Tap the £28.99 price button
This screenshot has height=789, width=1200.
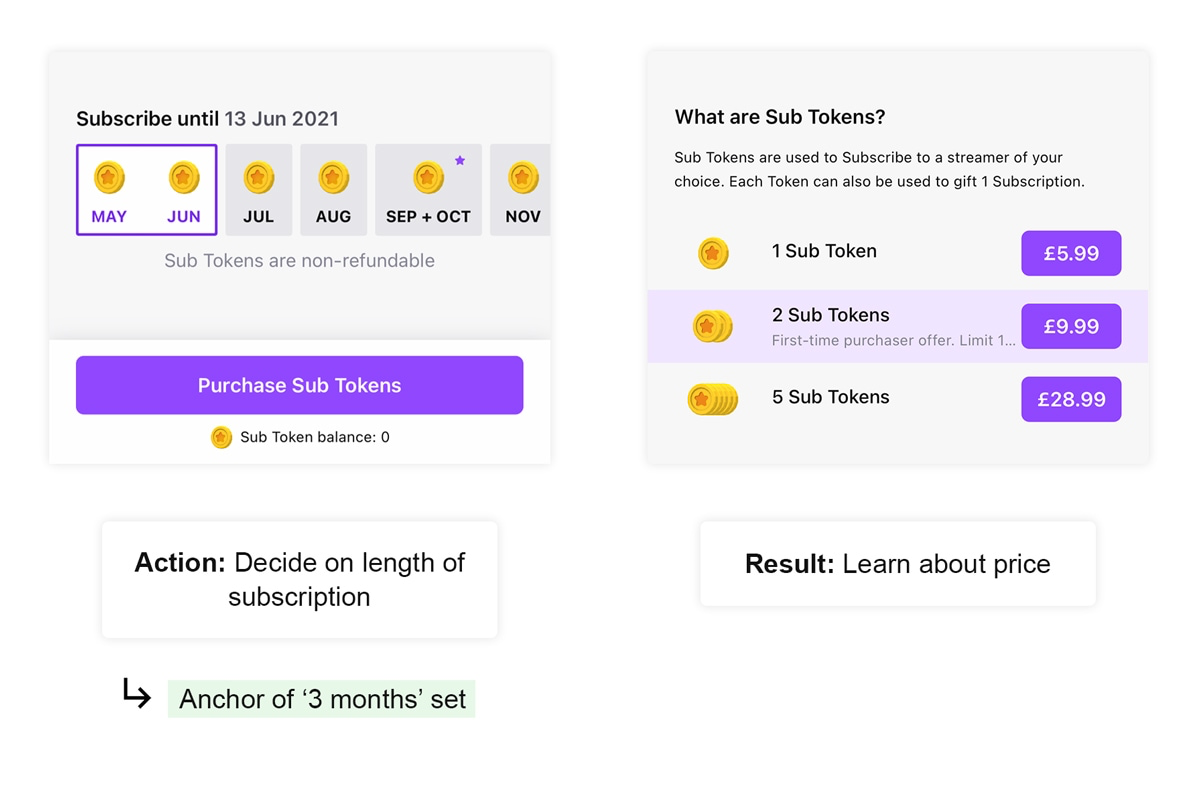point(1071,399)
